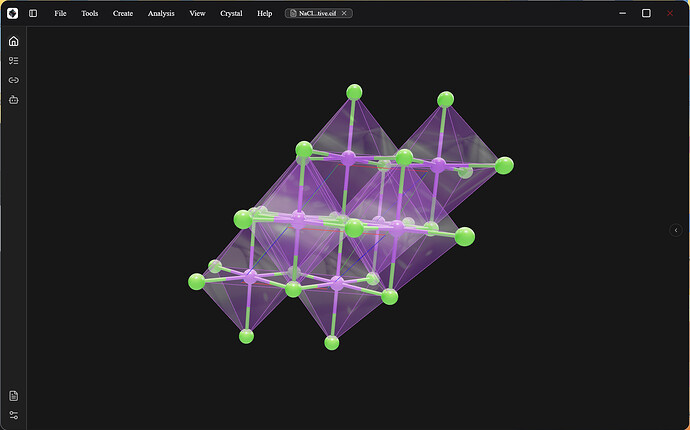Image resolution: width=690 pixels, height=430 pixels.
Task: Open the File menu
Action: pyautogui.click(x=60, y=13)
